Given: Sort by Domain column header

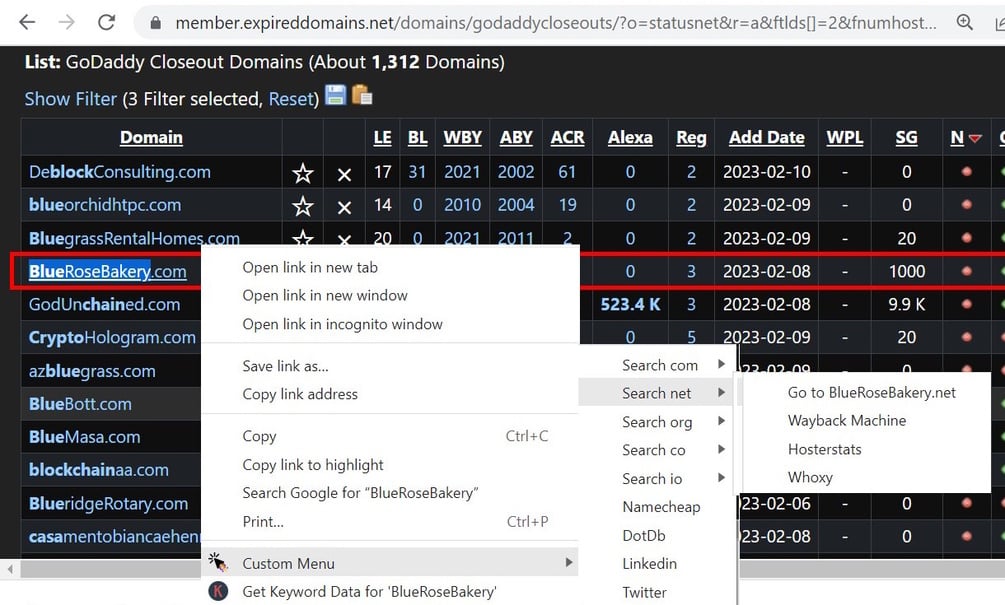Looking at the screenshot, I should pyautogui.click(x=151, y=137).
